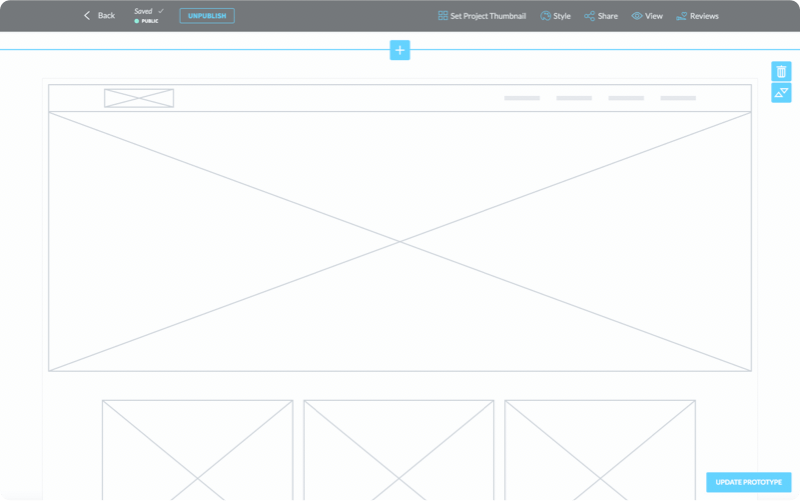Click the last wireframe nav link bar
The width and height of the screenshot is (800, 501).
(x=678, y=98)
